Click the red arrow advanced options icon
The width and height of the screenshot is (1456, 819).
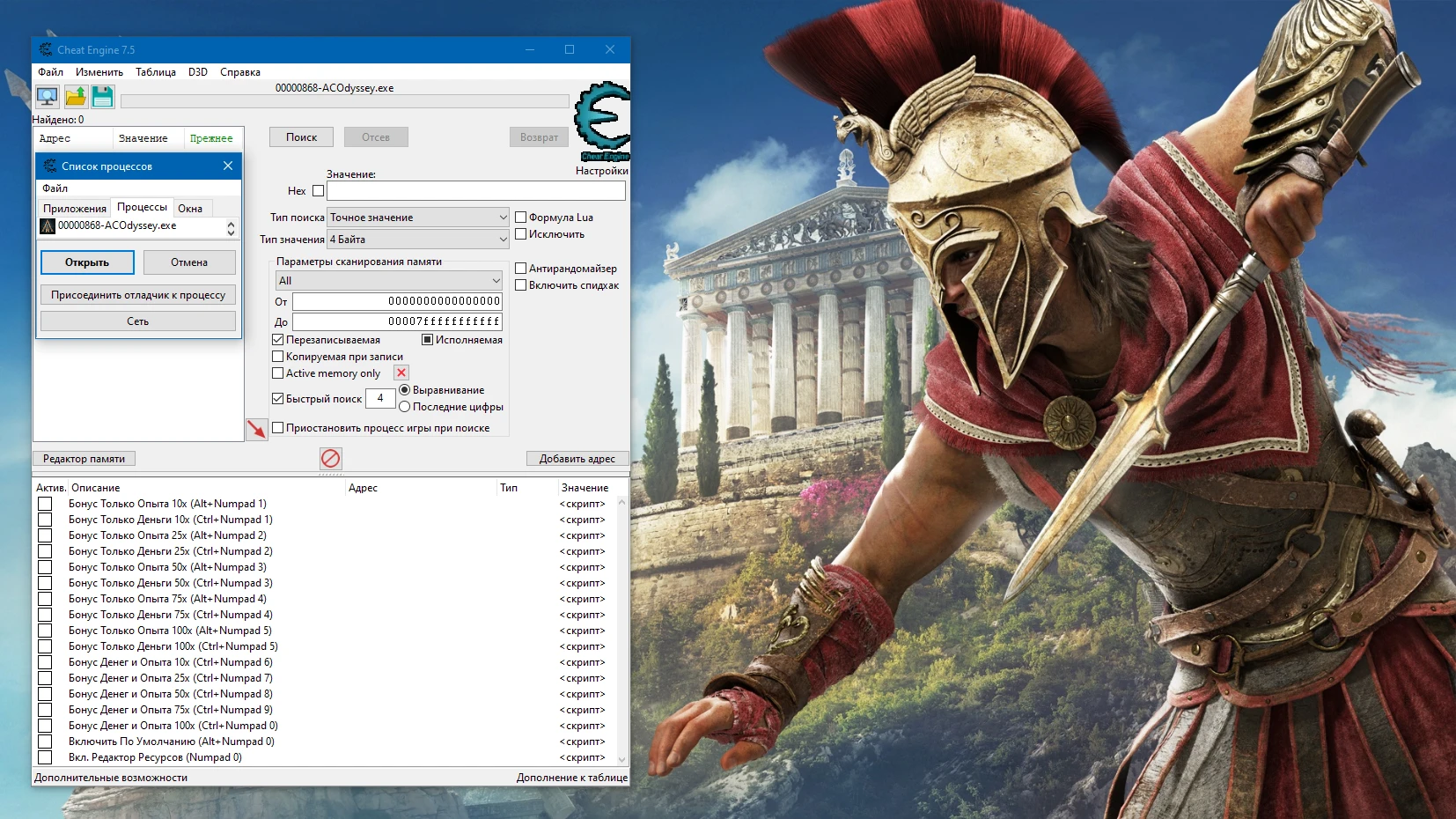coord(257,430)
